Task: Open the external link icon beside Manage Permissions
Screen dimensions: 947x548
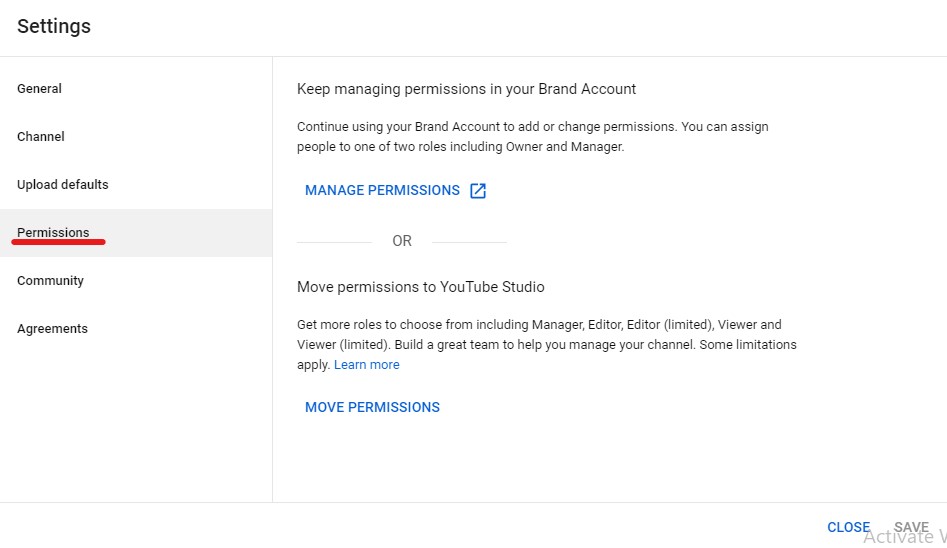Action: [x=478, y=190]
